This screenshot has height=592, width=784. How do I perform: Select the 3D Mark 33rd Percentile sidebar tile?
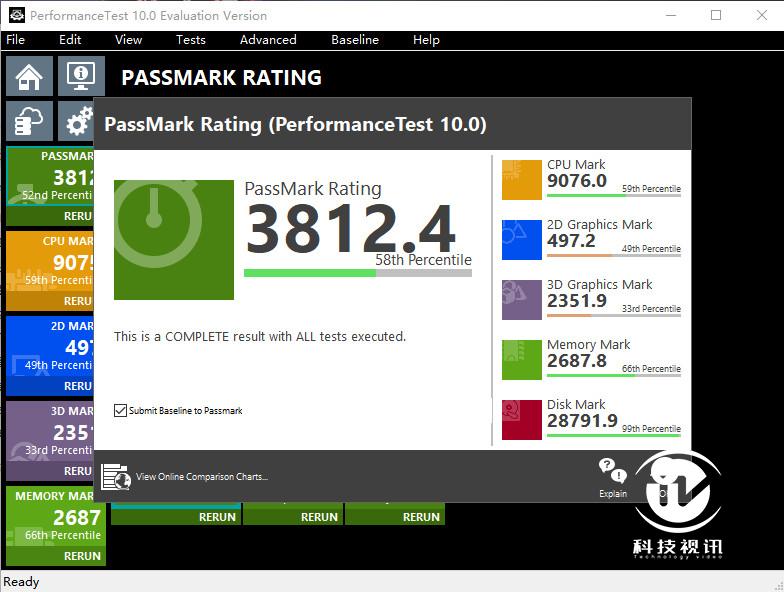coord(50,431)
